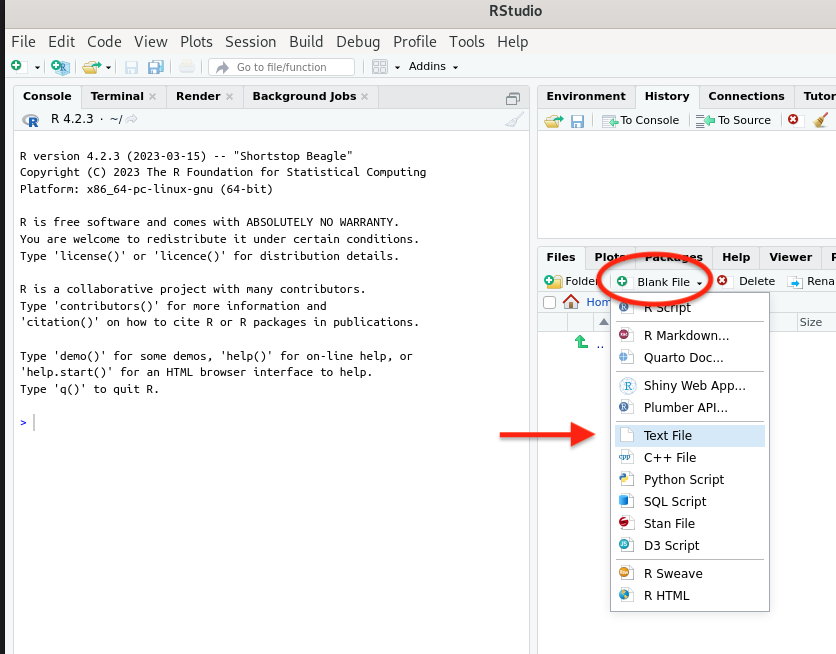Tick the select all files checkbox
The image size is (836, 654).
tap(549, 302)
